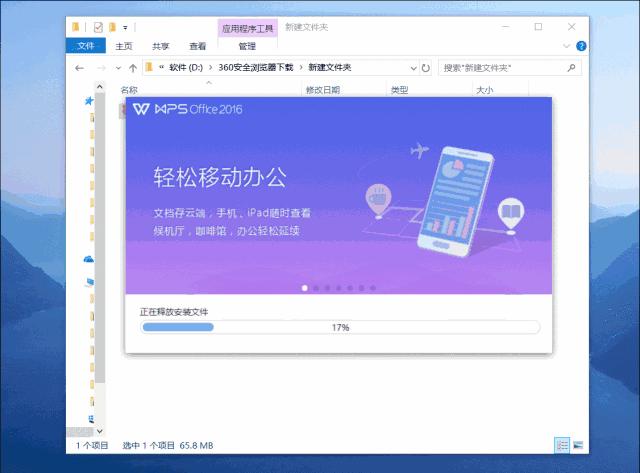
Task: Switch to the 查看 ribbon tab
Action: pos(198,46)
